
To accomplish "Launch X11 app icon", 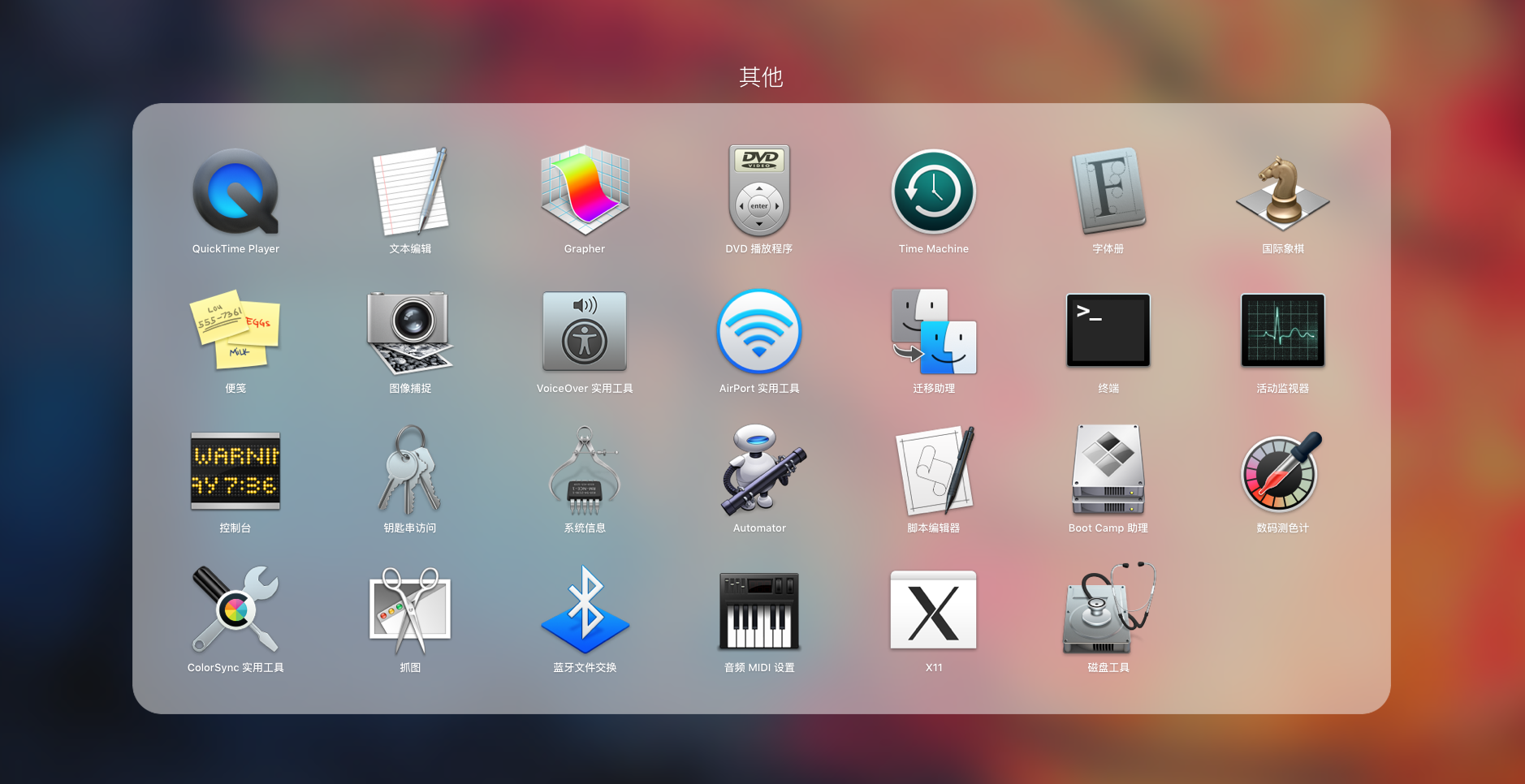I will click(x=934, y=610).
